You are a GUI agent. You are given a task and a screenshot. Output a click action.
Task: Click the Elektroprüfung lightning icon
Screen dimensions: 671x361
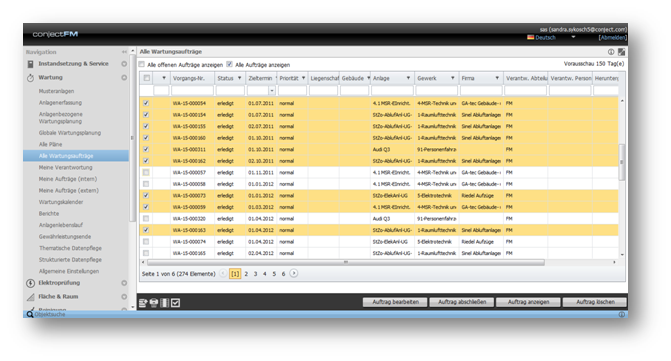(x=30, y=283)
